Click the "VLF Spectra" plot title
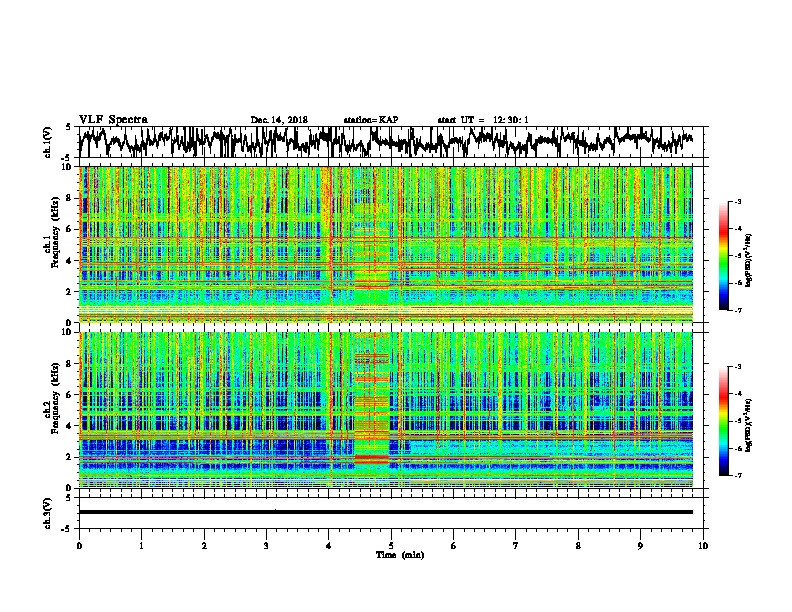The image size is (792, 612). pos(113,120)
